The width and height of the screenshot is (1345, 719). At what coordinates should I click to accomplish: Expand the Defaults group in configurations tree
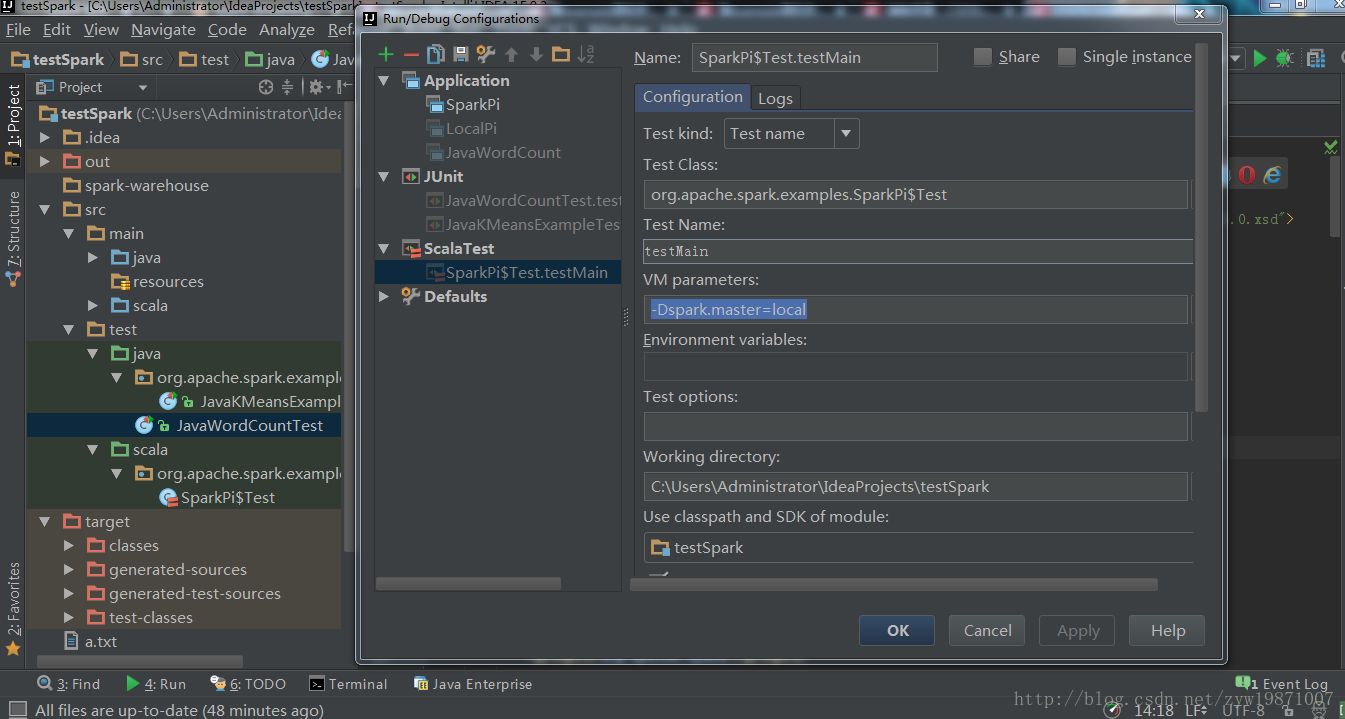384,297
